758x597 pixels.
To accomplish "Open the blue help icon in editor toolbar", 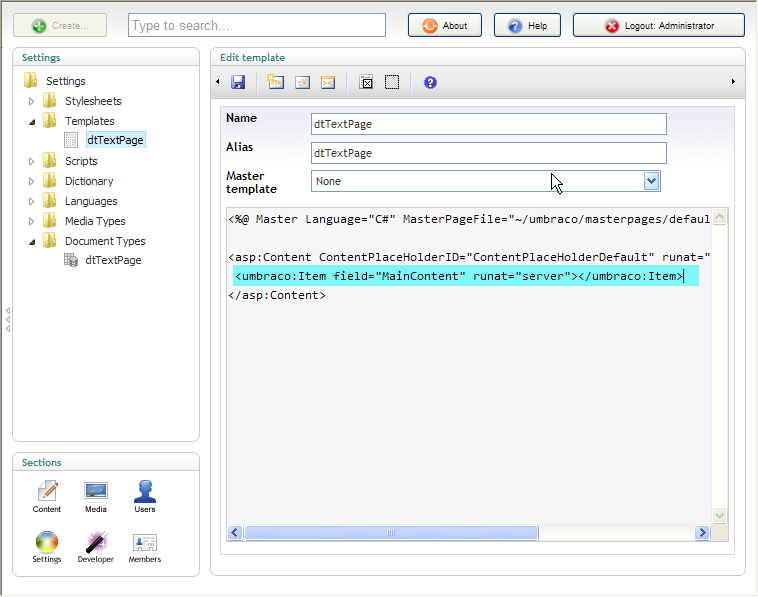I will [x=430, y=83].
